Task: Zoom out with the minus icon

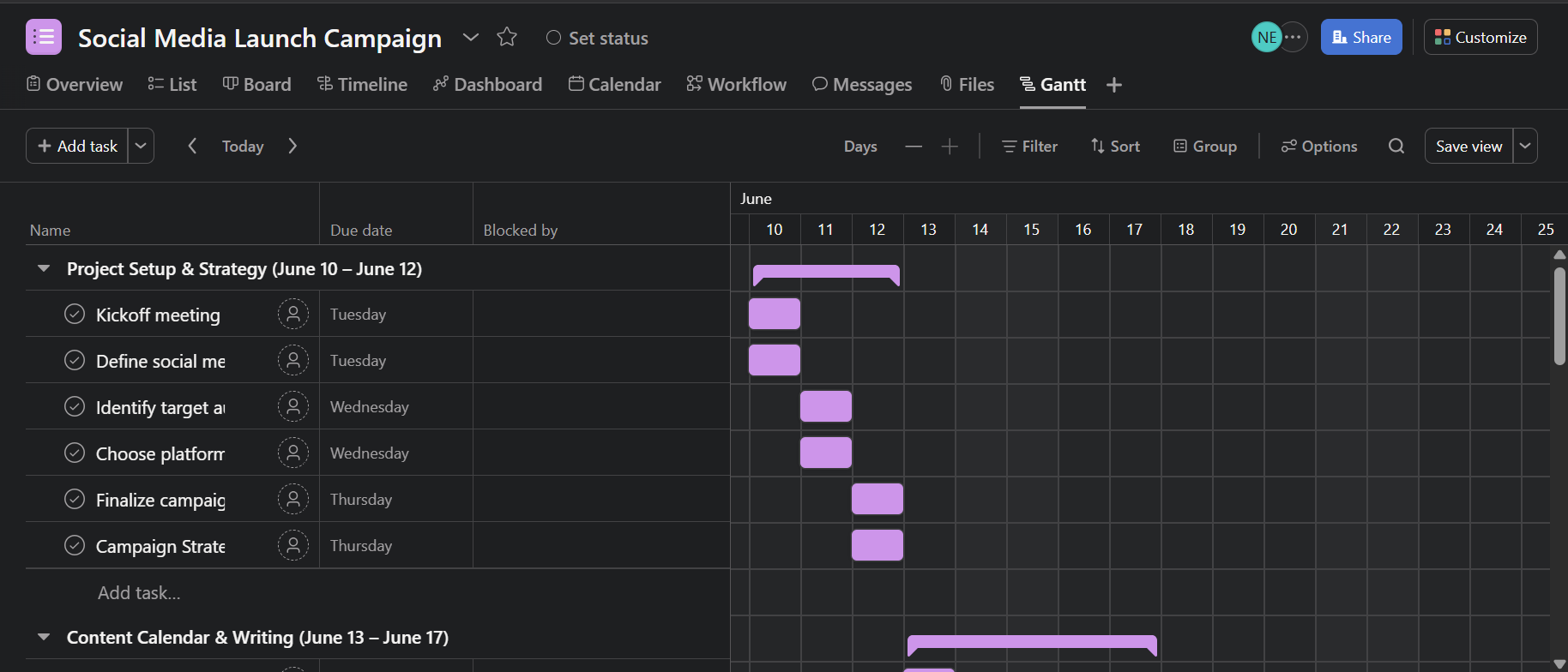Action: pos(914,147)
